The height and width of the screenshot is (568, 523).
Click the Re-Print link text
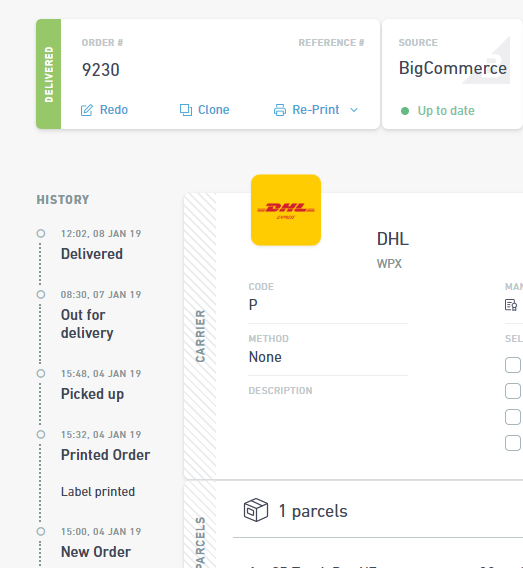pos(316,110)
